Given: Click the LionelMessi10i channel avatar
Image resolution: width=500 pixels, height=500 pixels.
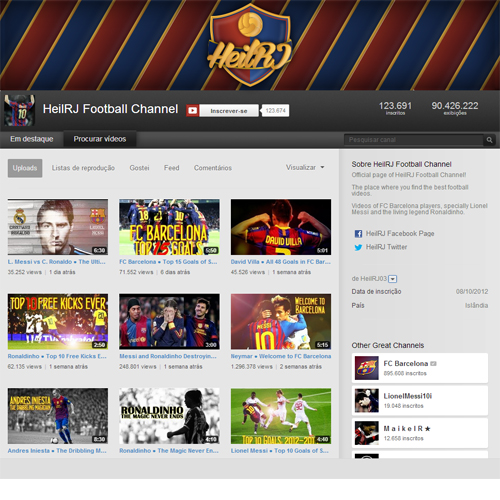Looking at the screenshot, I should (x=366, y=400).
